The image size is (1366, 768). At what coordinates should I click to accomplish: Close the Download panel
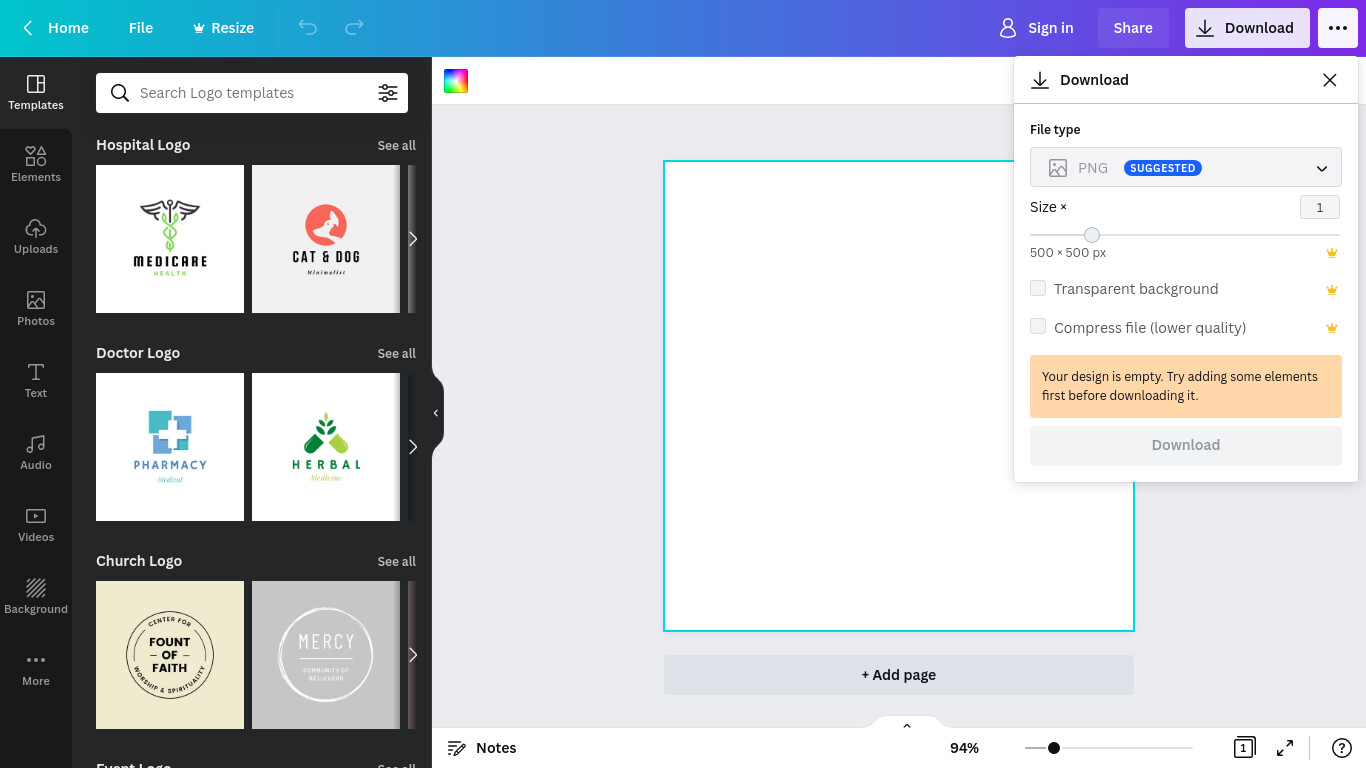[x=1329, y=80]
